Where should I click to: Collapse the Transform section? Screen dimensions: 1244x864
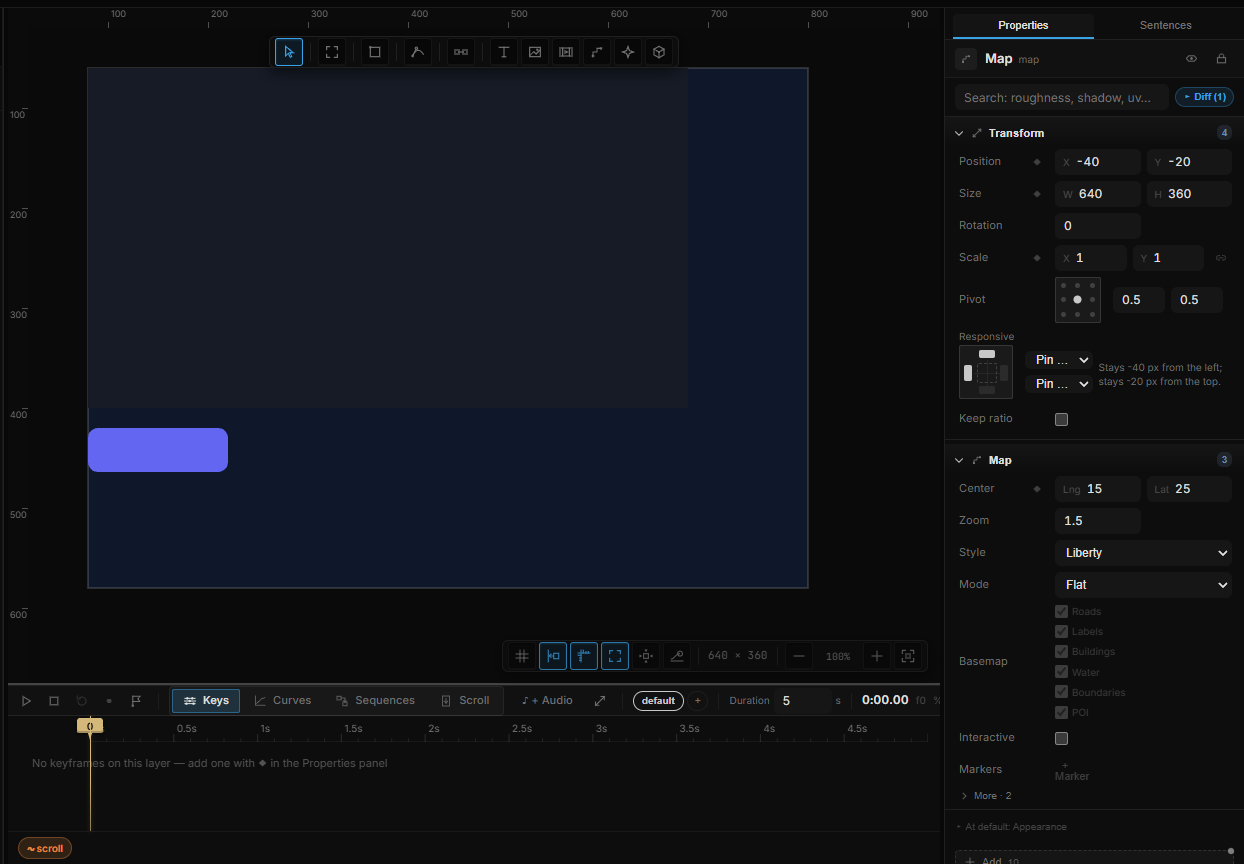pyautogui.click(x=959, y=133)
